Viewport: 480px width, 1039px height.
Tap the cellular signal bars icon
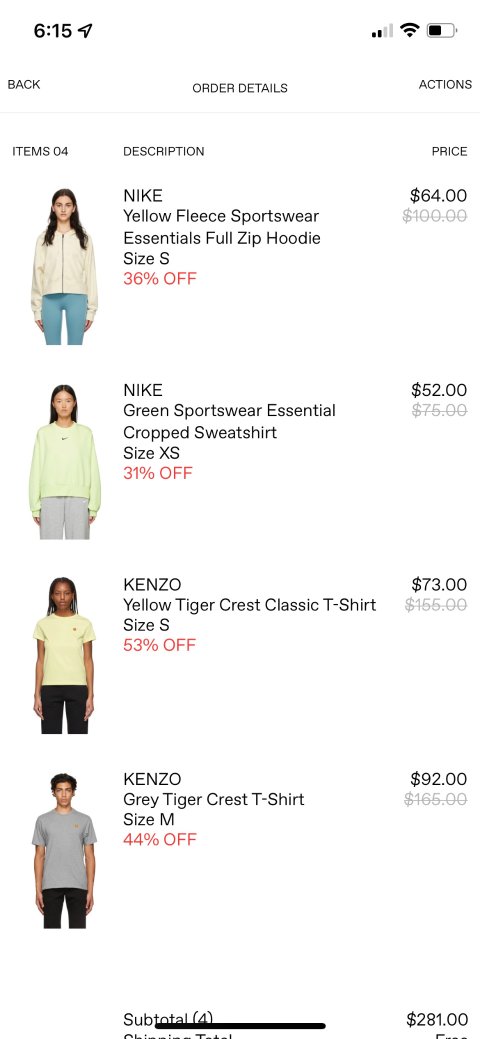click(x=382, y=31)
